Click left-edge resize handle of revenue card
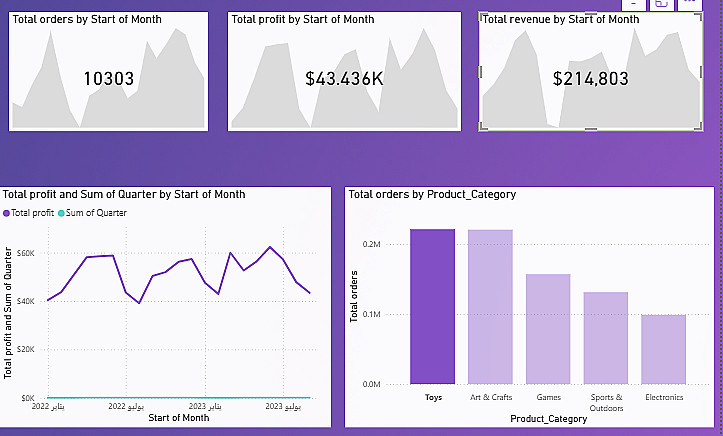 (482, 70)
